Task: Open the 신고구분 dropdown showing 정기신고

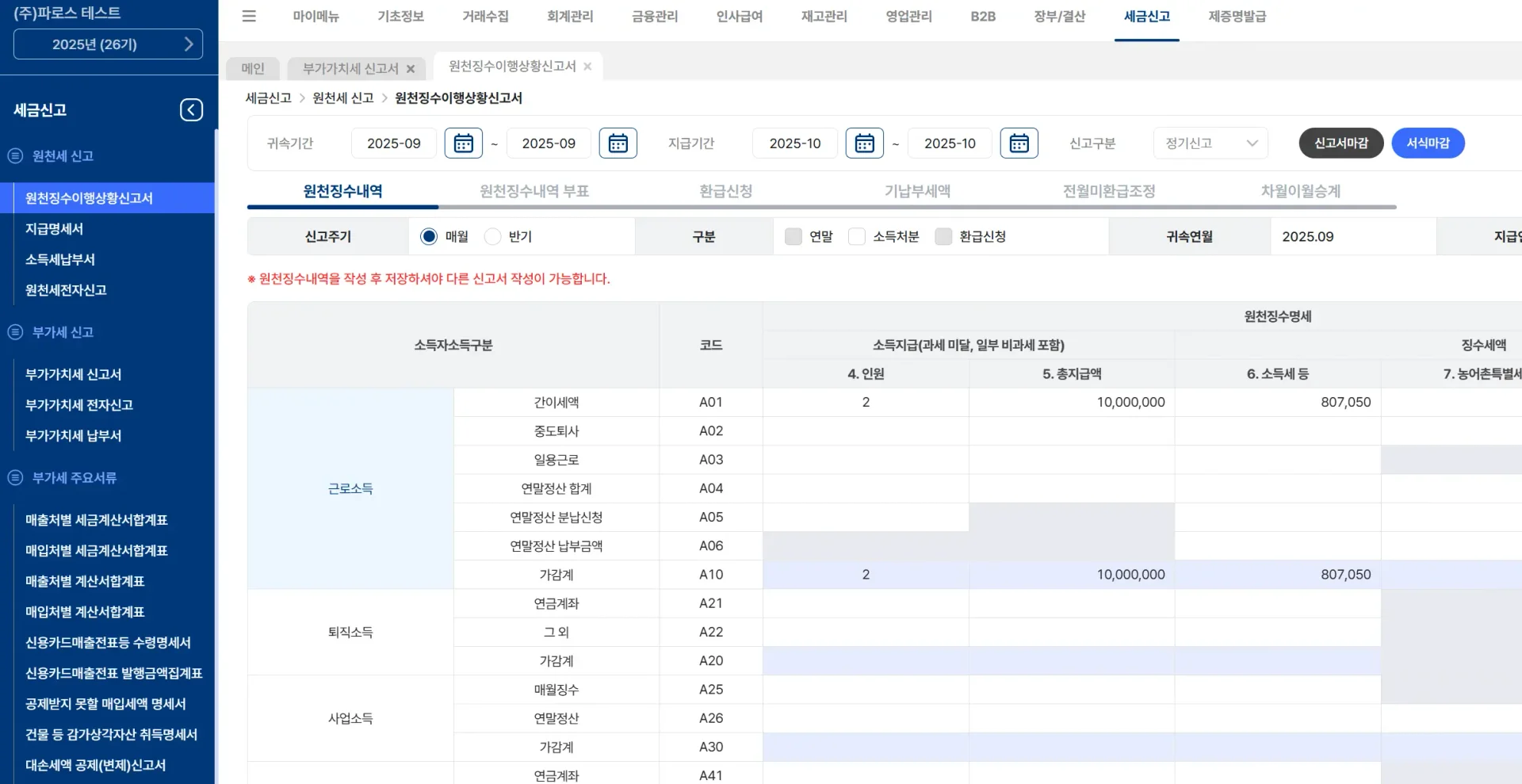Action: point(1210,143)
